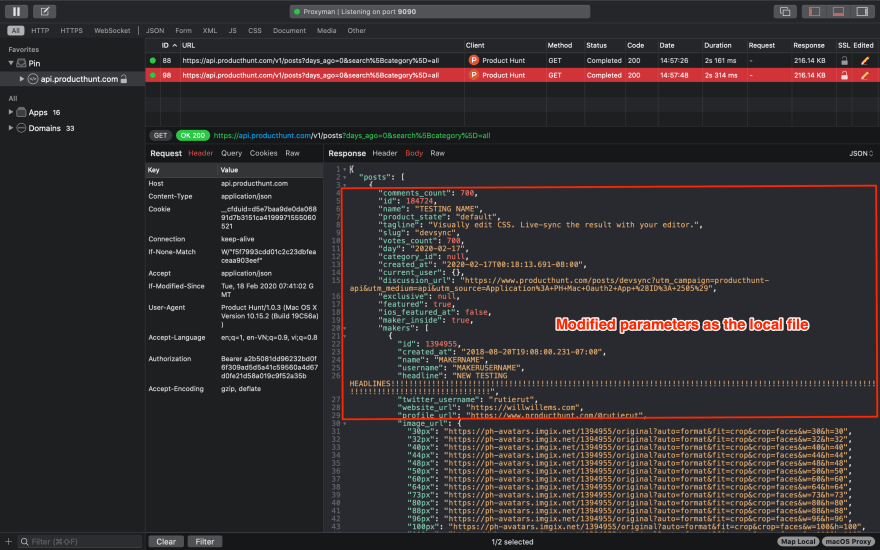Filter traffic by HTTP
Screen dimensions: 880x550
pos(40,30)
